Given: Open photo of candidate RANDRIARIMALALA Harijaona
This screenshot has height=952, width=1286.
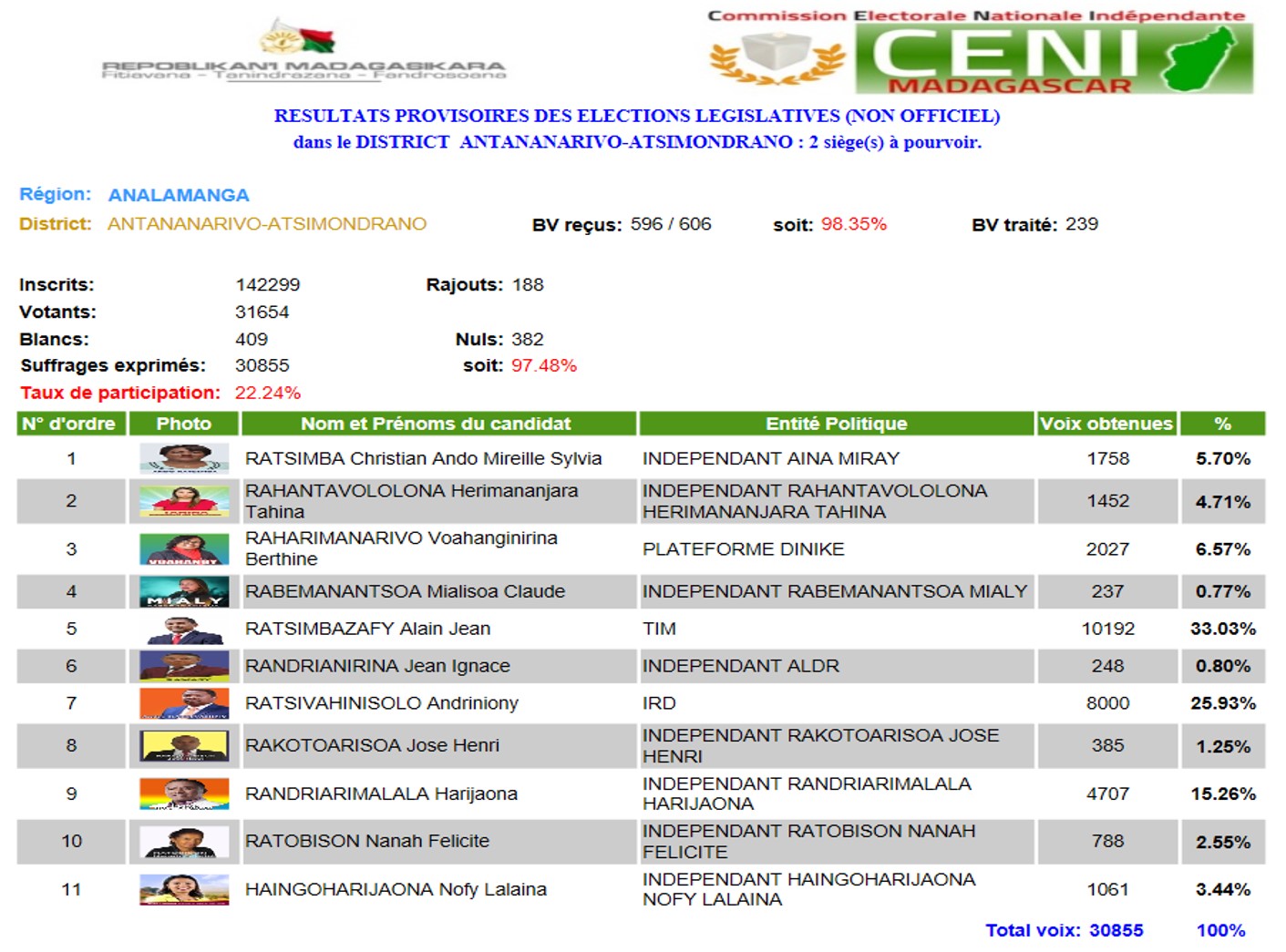Looking at the screenshot, I should click(184, 793).
